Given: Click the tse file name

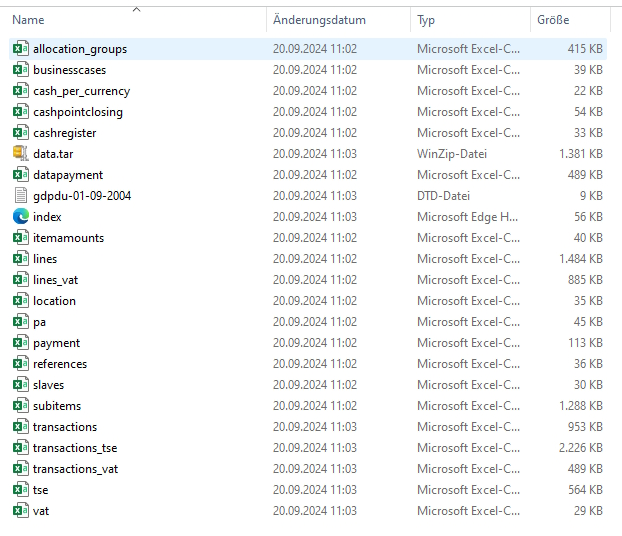Looking at the screenshot, I should point(41,490).
